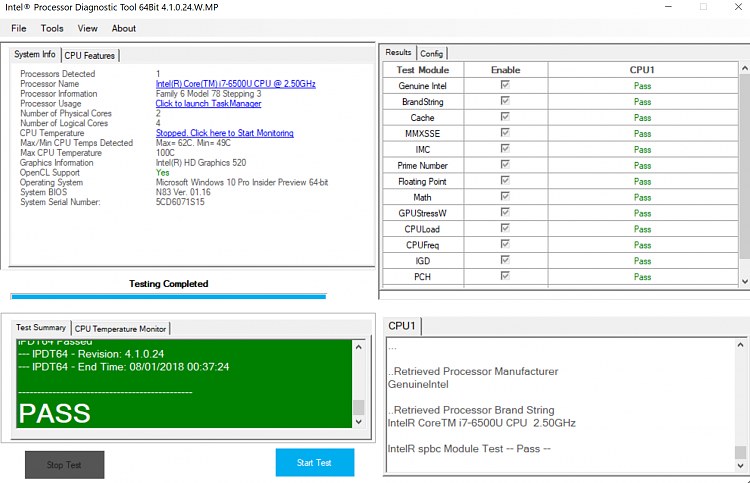This screenshot has width=750, height=483.
Task: Select the CPU1 output tab
Action: pyautogui.click(x=402, y=326)
